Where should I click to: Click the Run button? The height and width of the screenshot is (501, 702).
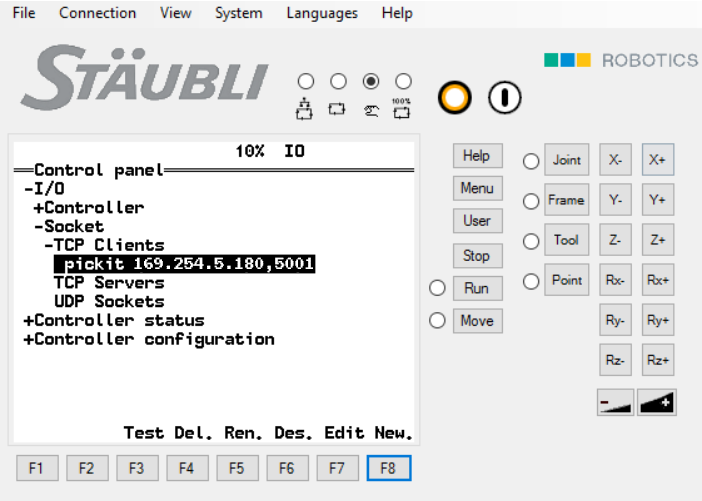(x=477, y=288)
